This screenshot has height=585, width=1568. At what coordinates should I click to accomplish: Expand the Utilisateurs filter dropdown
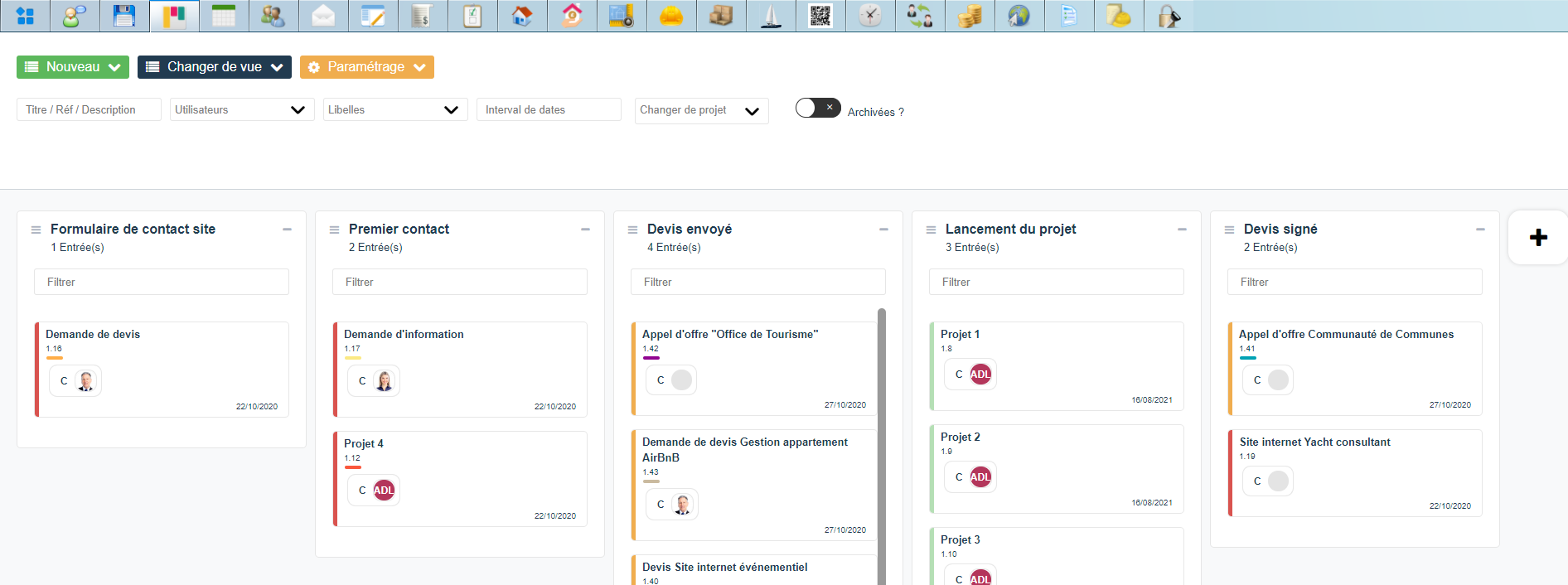click(x=242, y=109)
